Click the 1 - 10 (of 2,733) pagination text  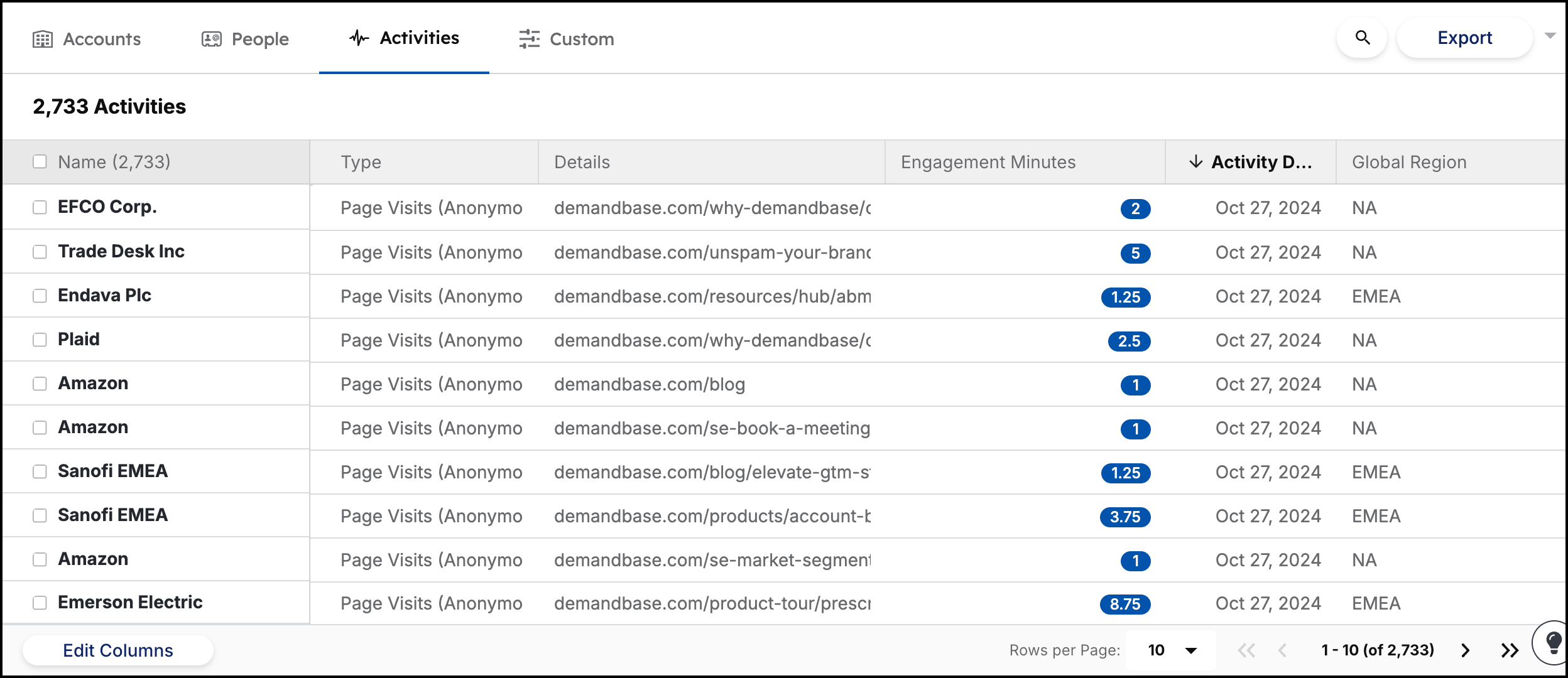1378,650
